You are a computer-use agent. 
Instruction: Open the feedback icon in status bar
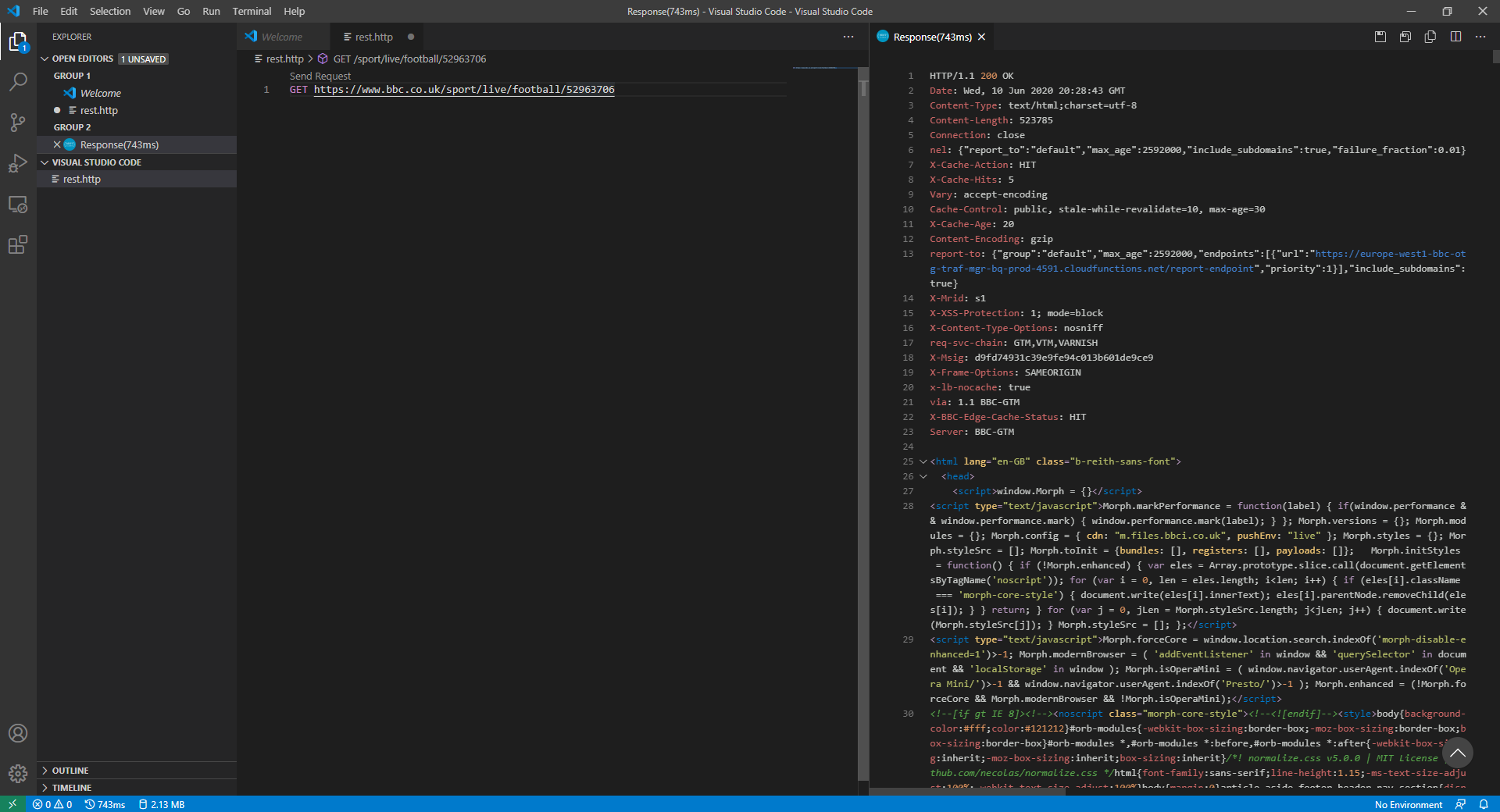[1460, 804]
